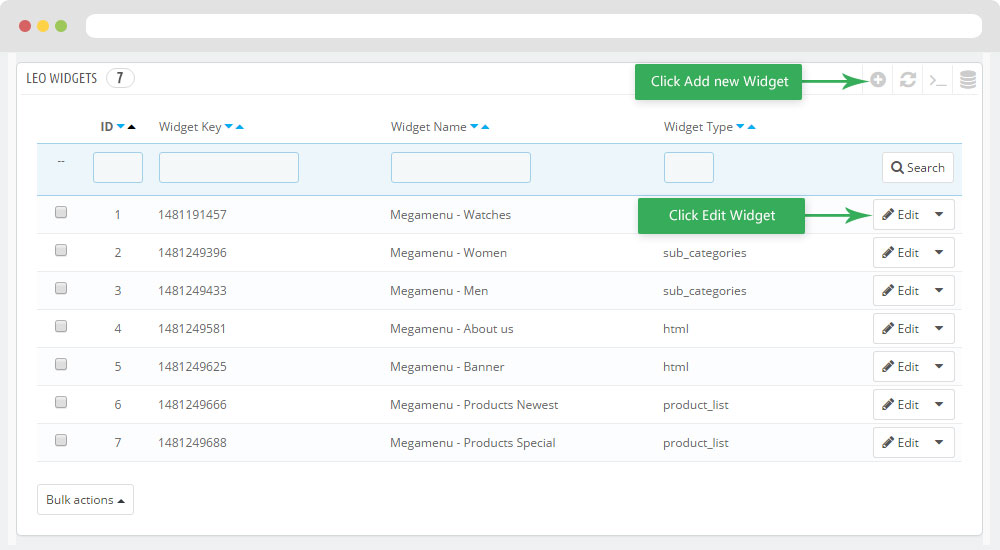The image size is (1000, 550).
Task: Focus the Widget Key filter input
Action: (228, 167)
